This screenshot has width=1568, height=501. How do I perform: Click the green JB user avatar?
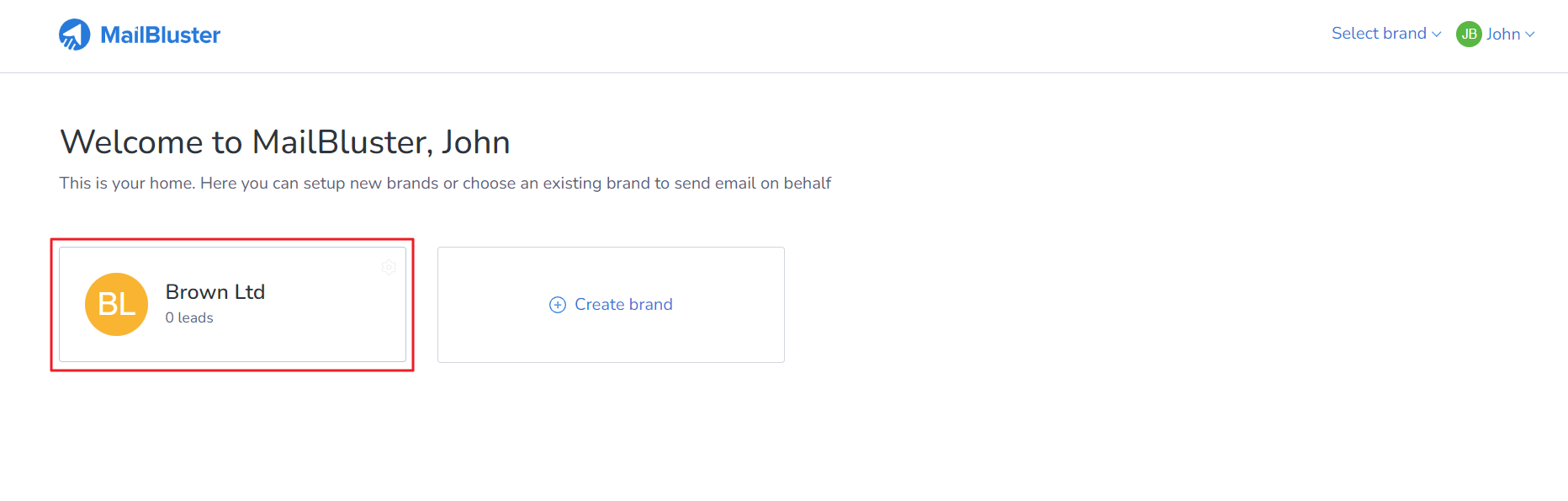click(1469, 35)
